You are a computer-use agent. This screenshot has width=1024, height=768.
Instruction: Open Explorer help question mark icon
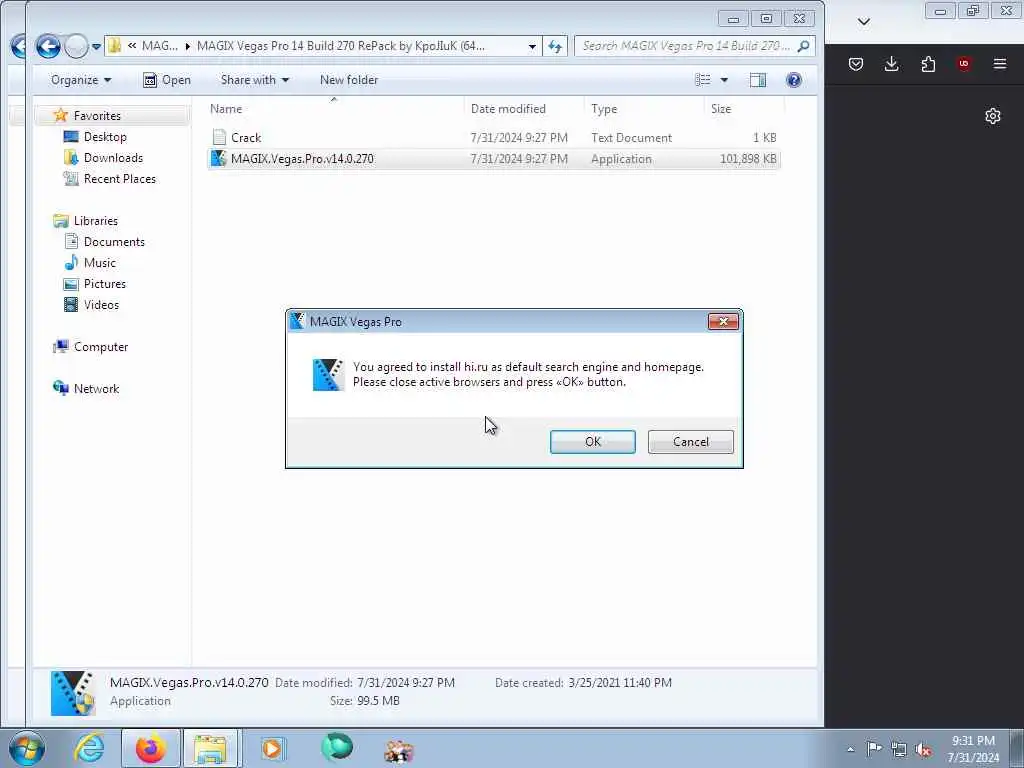(x=793, y=80)
